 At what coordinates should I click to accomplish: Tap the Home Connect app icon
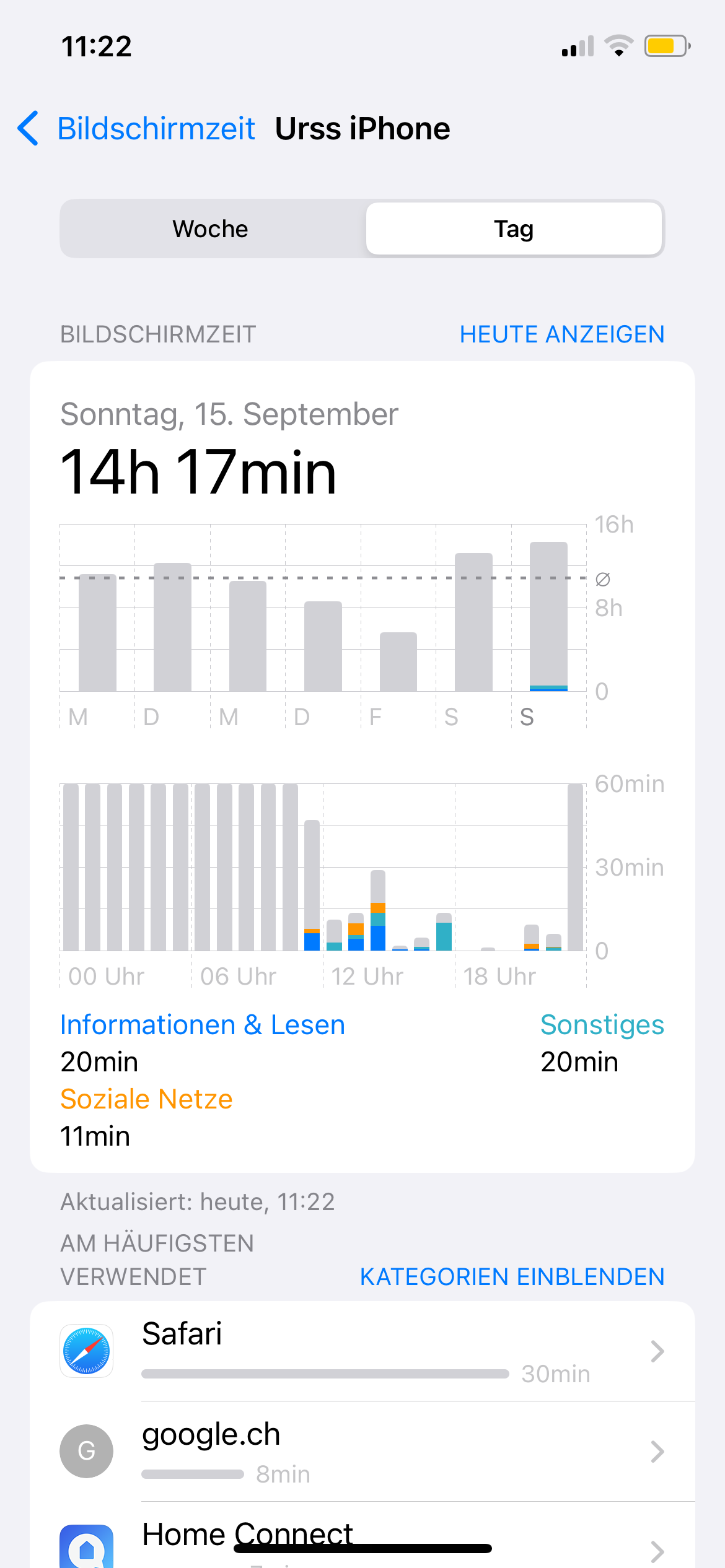click(87, 1548)
